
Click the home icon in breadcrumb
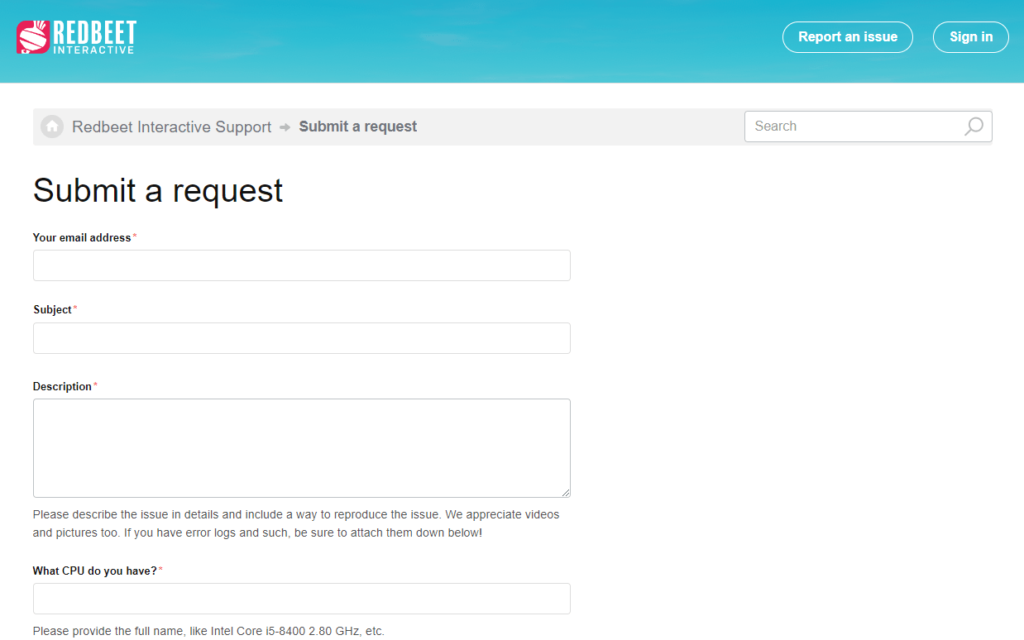point(52,126)
